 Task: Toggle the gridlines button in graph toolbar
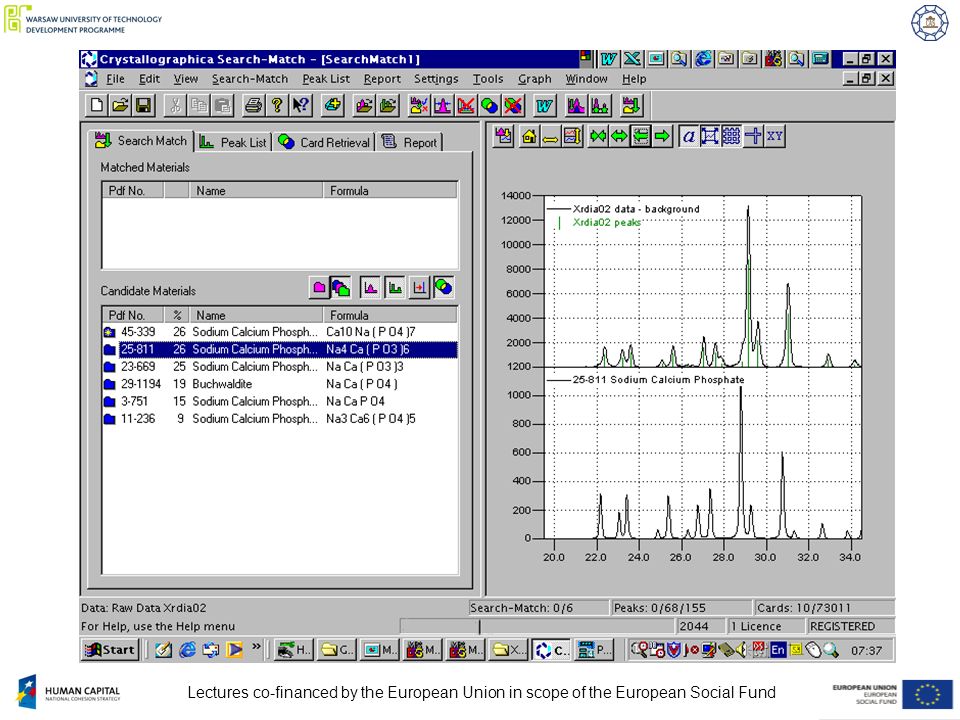(x=732, y=136)
